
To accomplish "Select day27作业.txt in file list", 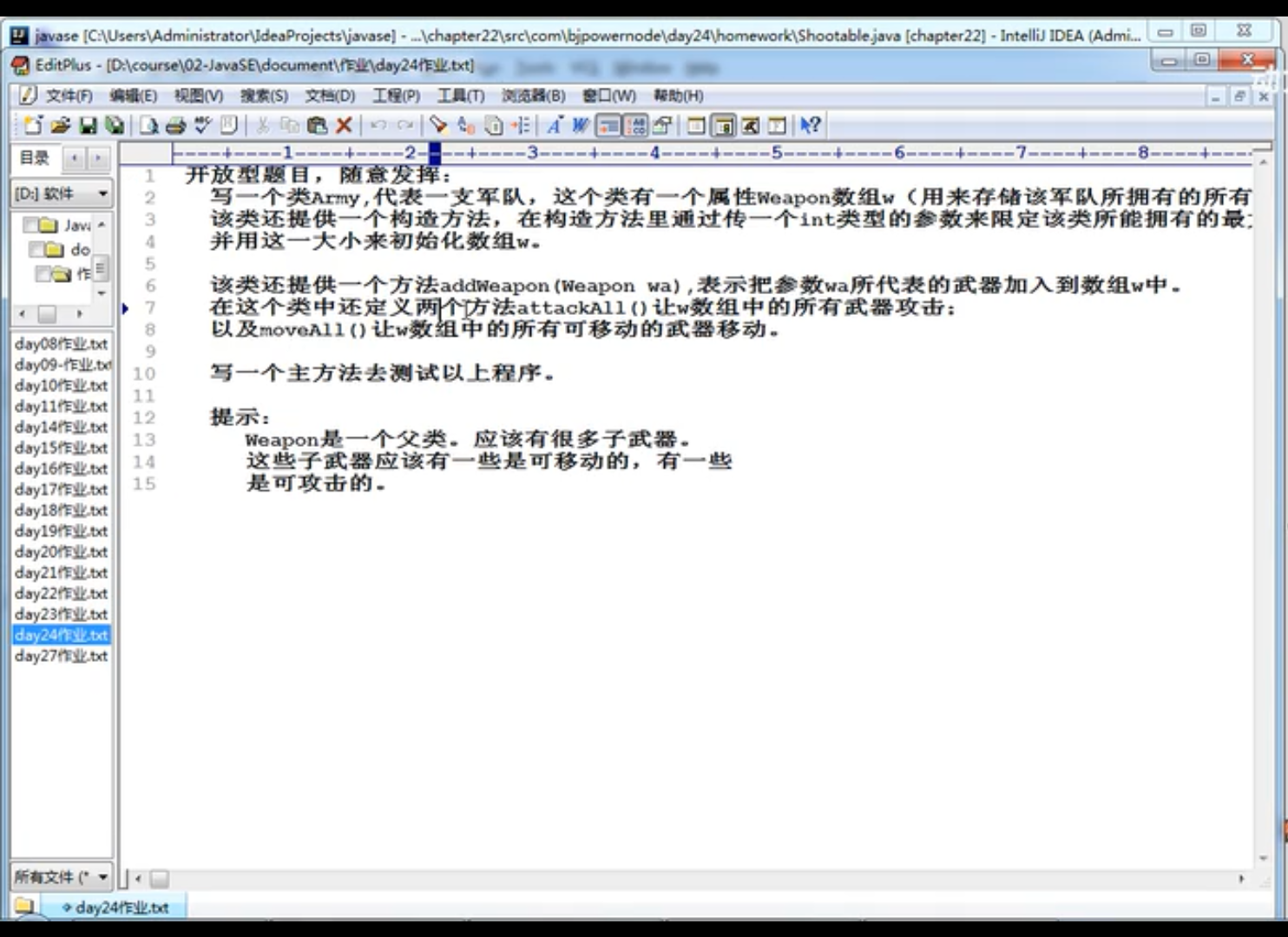I will coord(61,656).
